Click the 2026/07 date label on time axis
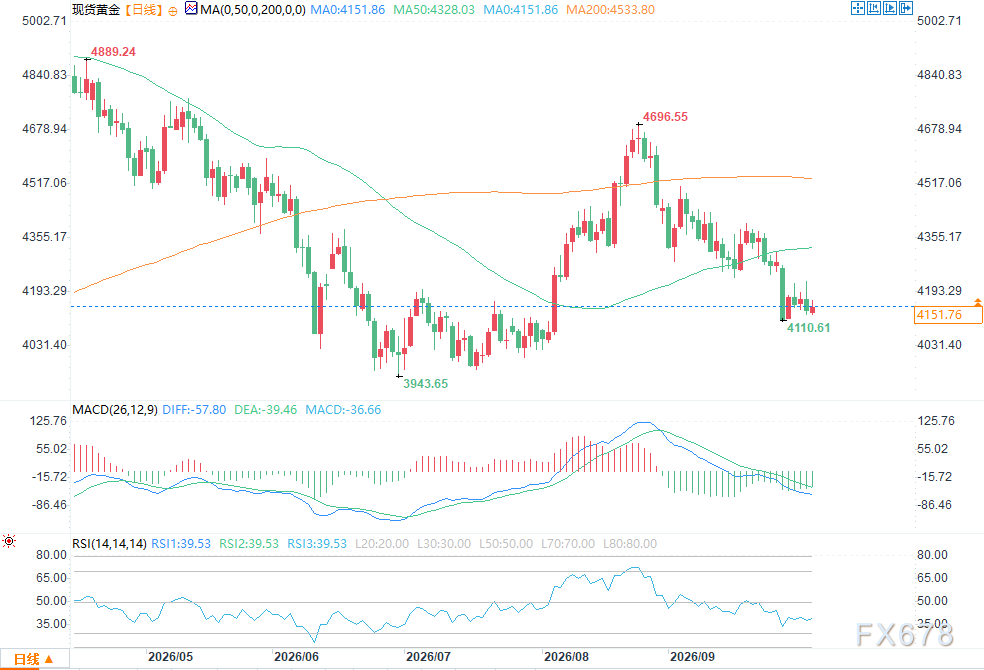The height and width of the screenshot is (670, 984). [x=429, y=657]
